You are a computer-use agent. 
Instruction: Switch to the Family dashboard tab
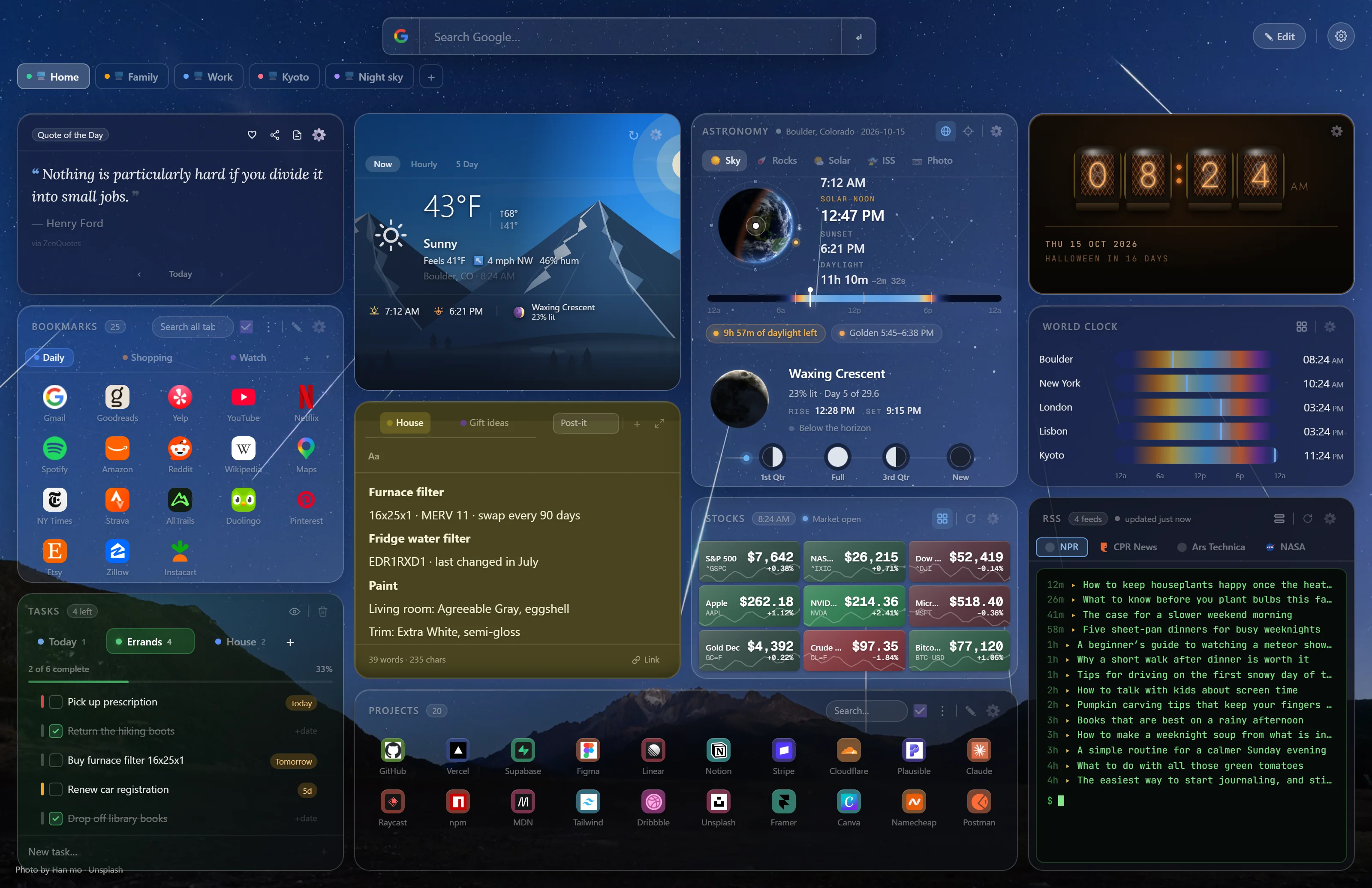[132, 77]
